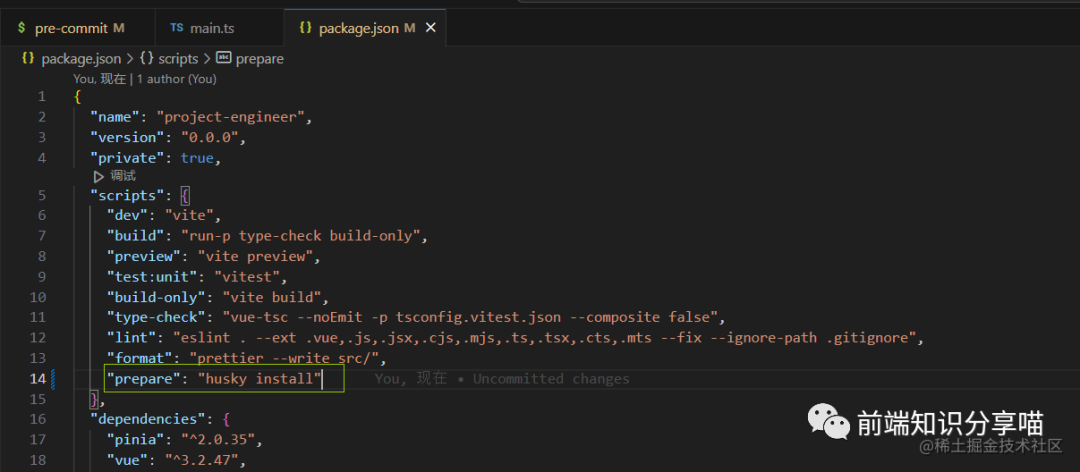Click line number 5 in the gutter
Viewport: 1080px width, 472px height.
pos(42,195)
